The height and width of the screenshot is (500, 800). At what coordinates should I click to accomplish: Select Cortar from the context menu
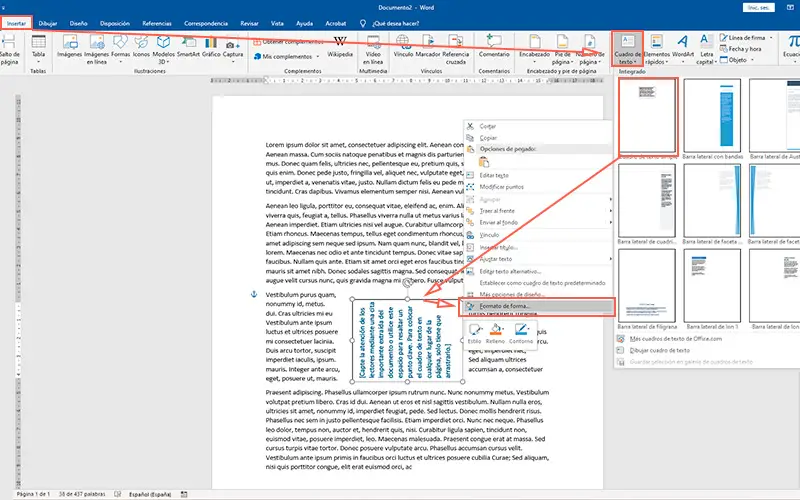point(488,126)
